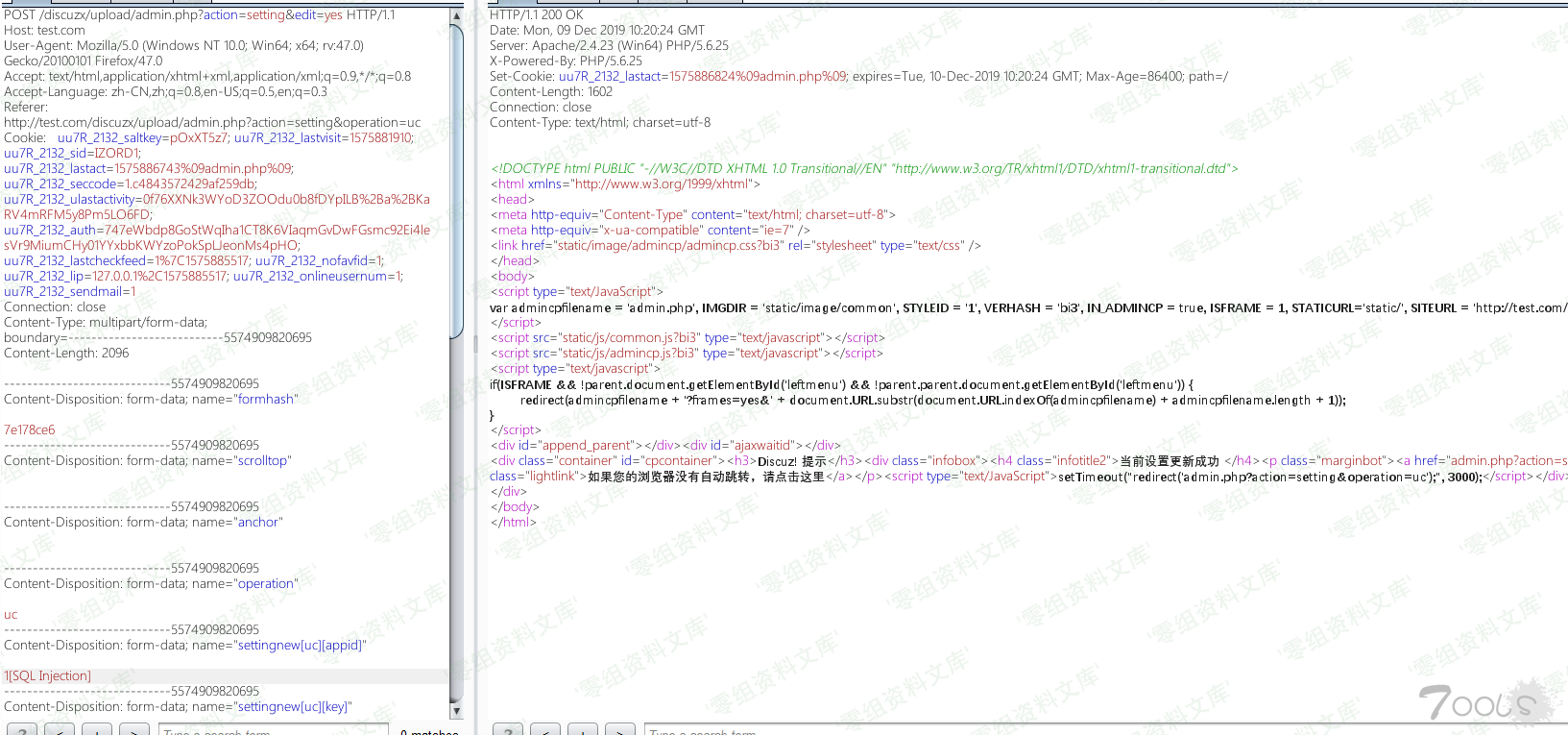Click the uu7R_2132_sid cookie entry
Image resolution: width=1568 pixels, height=735 pixels.
click(x=72, y=153)
